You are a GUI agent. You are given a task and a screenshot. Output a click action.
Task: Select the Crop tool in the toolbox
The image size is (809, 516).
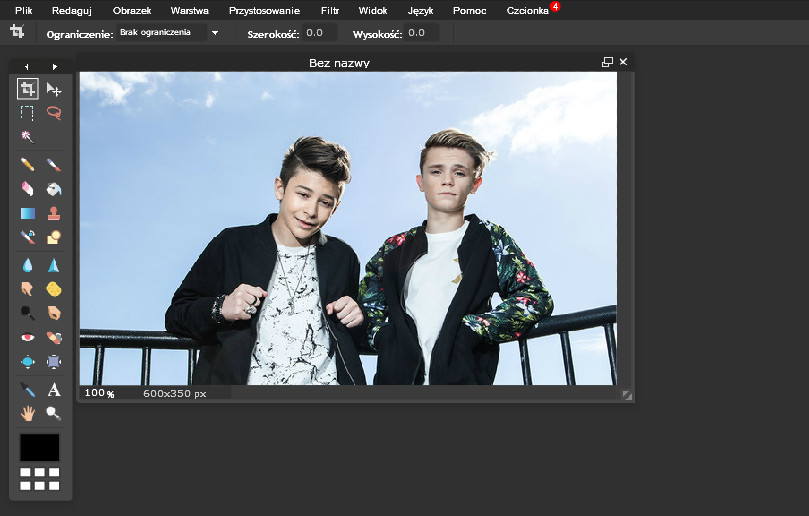click(x=28, y=89)
